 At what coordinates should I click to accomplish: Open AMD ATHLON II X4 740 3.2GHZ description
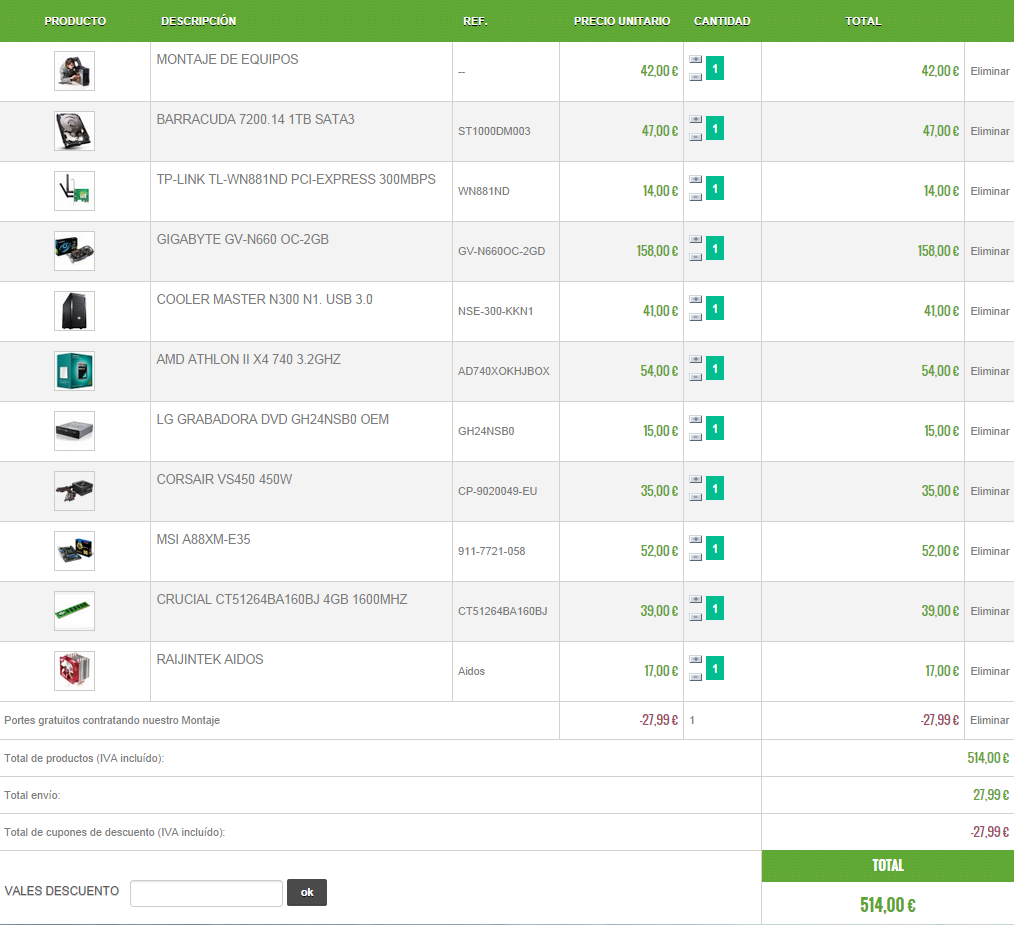(248, 360)
